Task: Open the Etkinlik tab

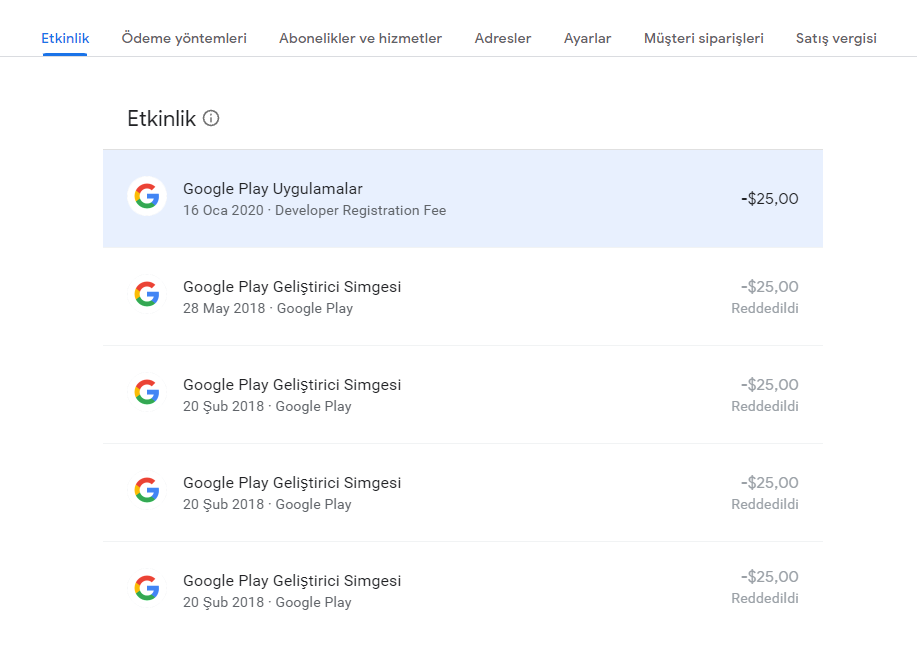Action: pos(65,39)
